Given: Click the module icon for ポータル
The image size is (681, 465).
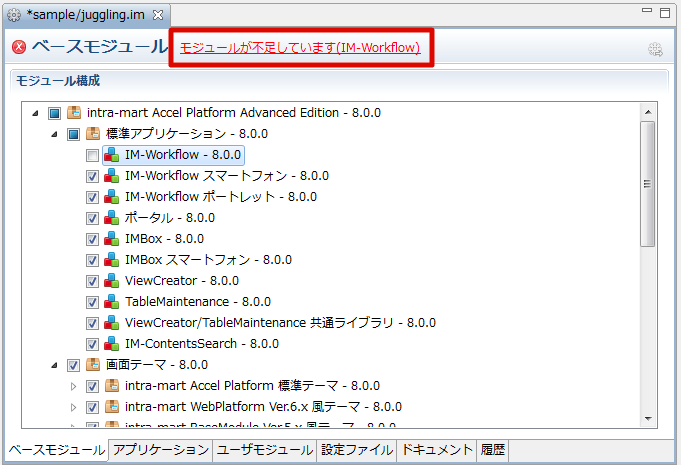Looking at the screenshot, I should (x=112, y=218).
